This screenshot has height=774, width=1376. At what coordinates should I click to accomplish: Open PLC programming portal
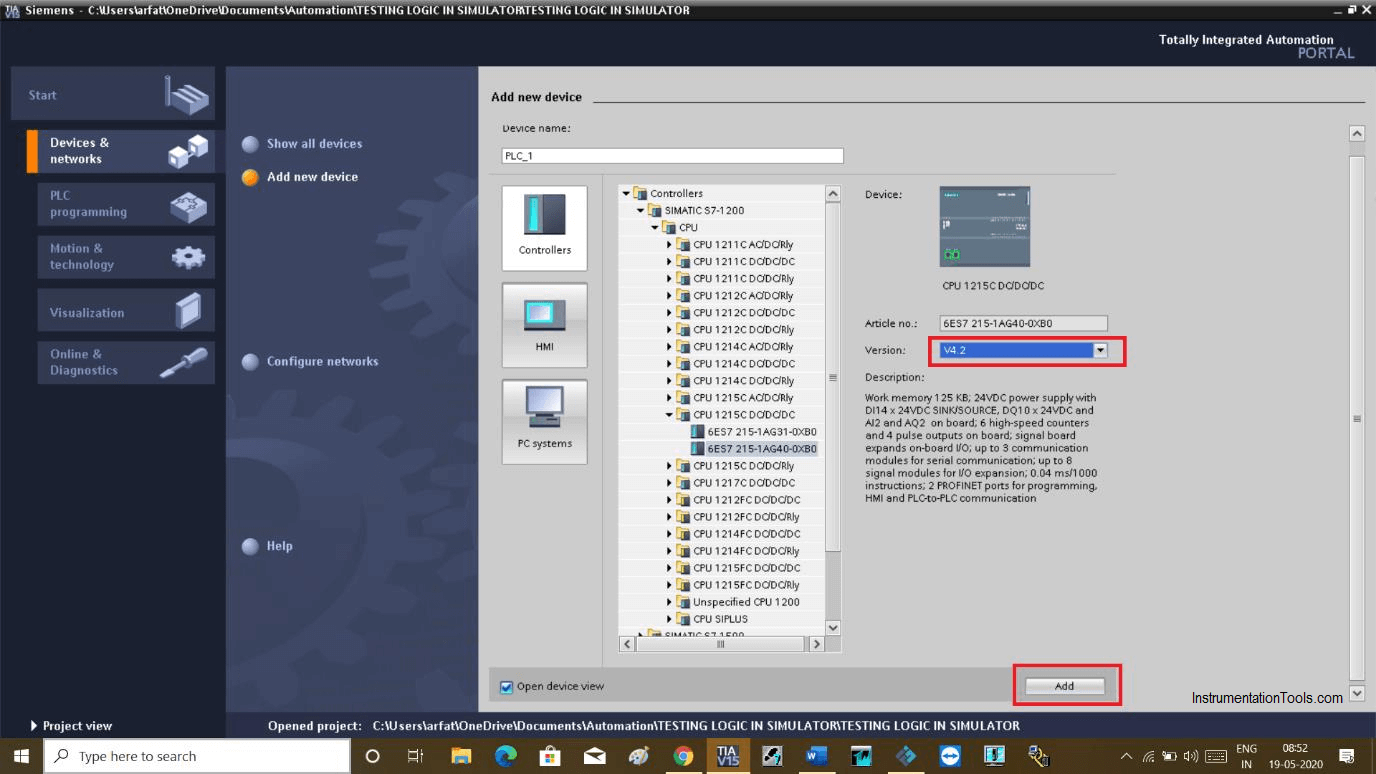click(x=126, y=204)
